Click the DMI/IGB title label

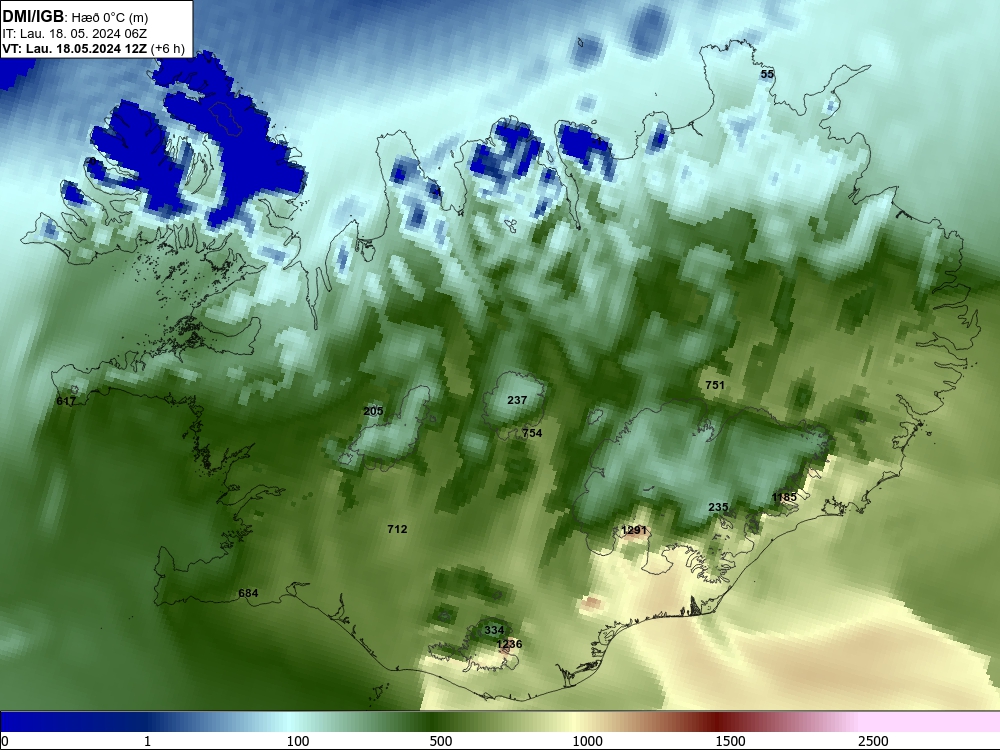tap(33, 16)
